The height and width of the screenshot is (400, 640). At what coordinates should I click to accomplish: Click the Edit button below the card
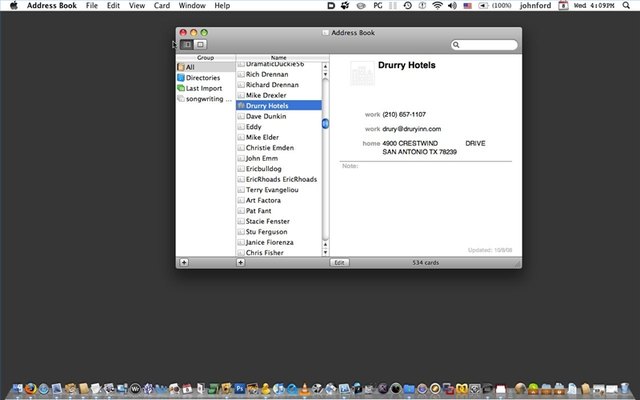point(340,262)
